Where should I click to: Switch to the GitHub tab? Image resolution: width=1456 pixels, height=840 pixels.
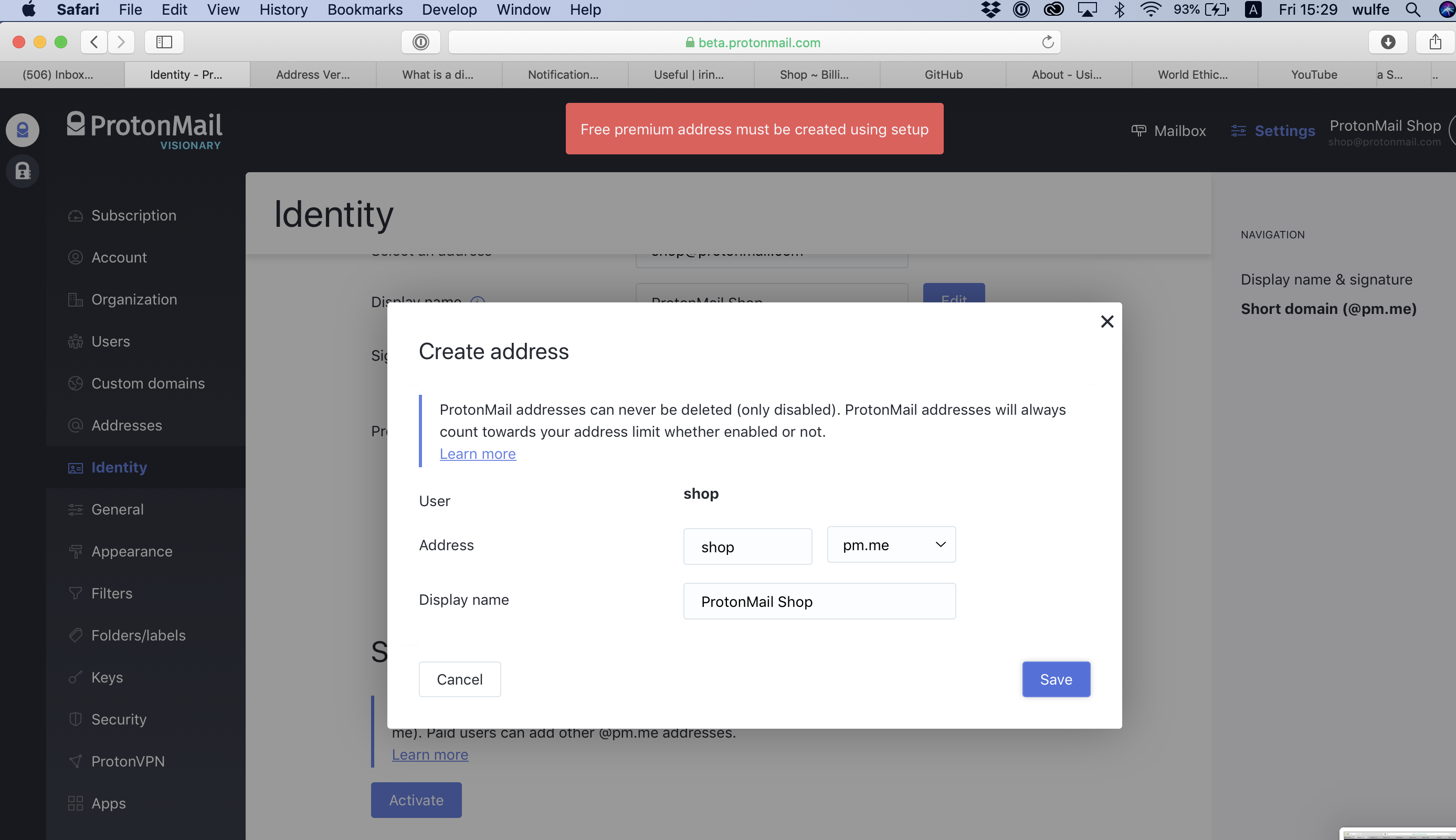point(943,75)
